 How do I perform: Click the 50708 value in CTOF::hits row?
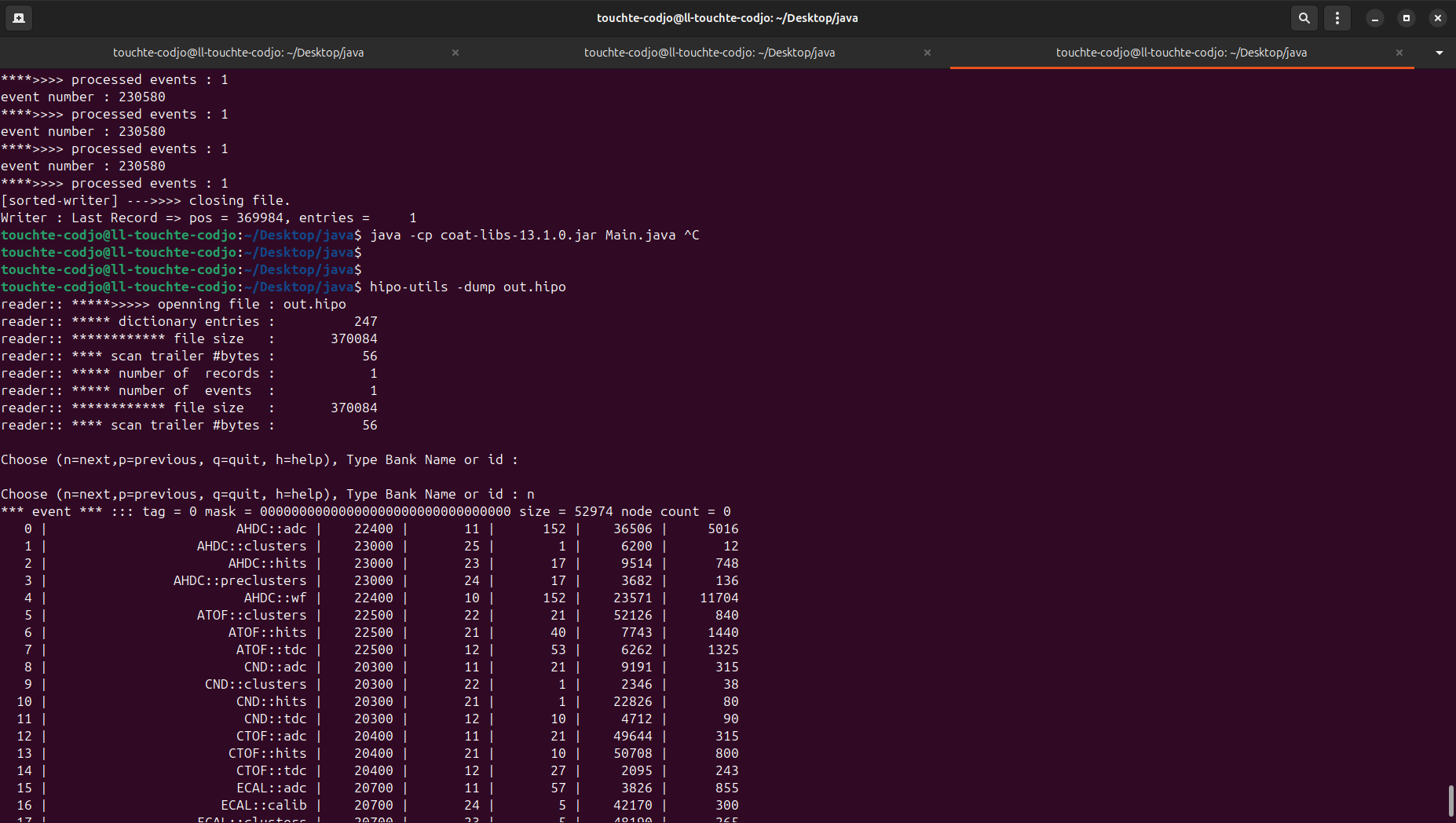[633, 753]
